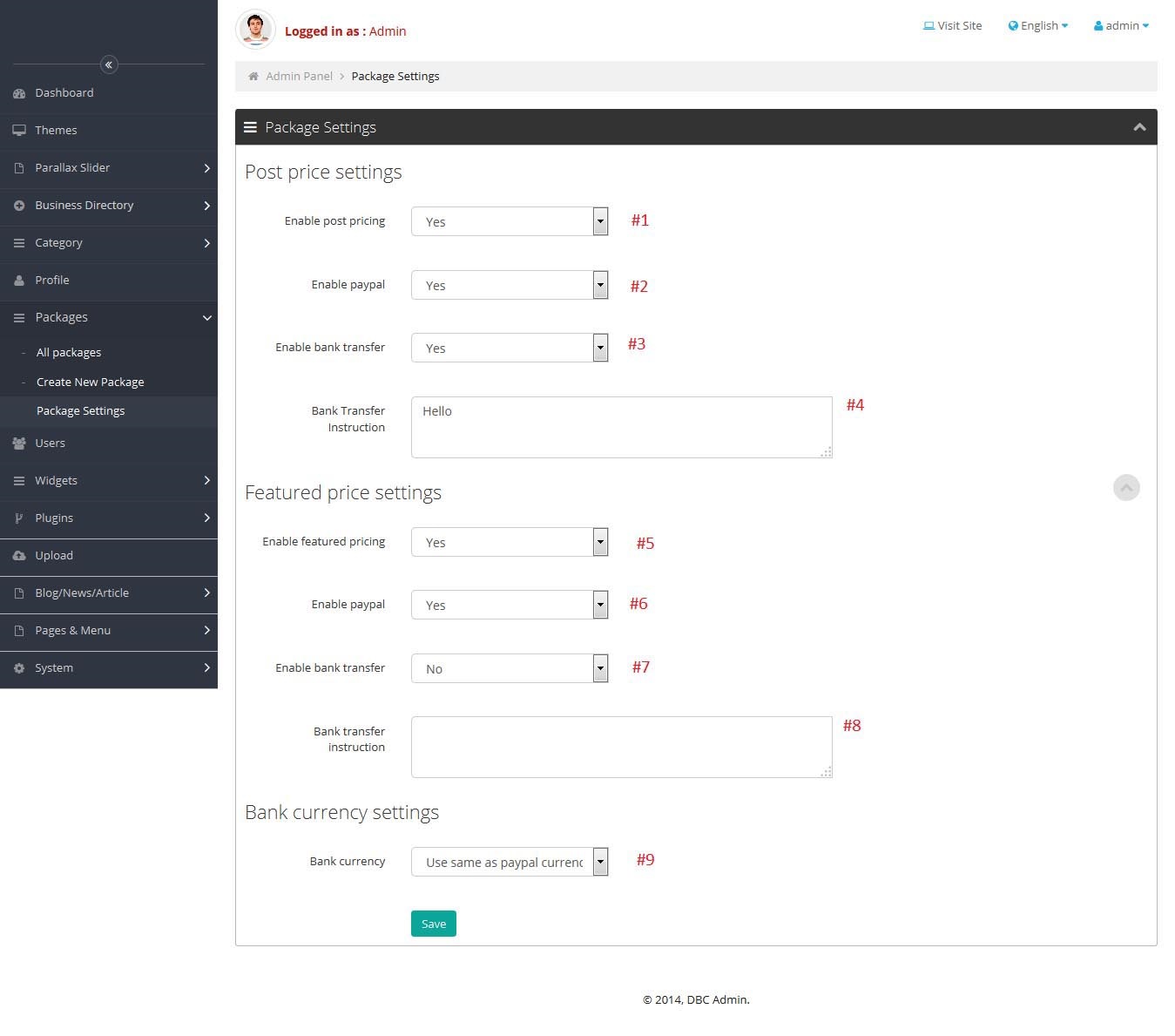Click the Visit Site link
The height and width of the screenshot is (1036, 1175).
[952, 26]
